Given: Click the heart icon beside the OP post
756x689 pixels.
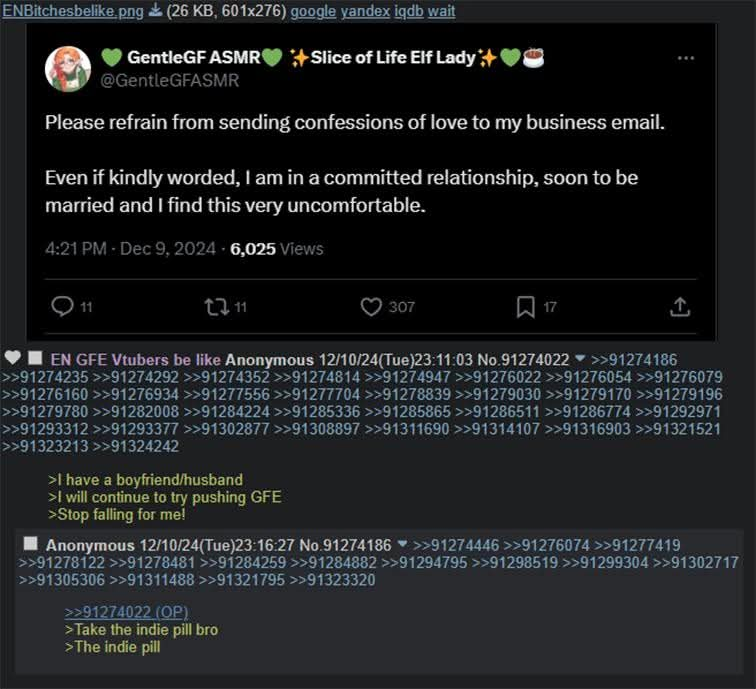Looking at the screenshot, I should pyautogui.click(x=13, y=358).
